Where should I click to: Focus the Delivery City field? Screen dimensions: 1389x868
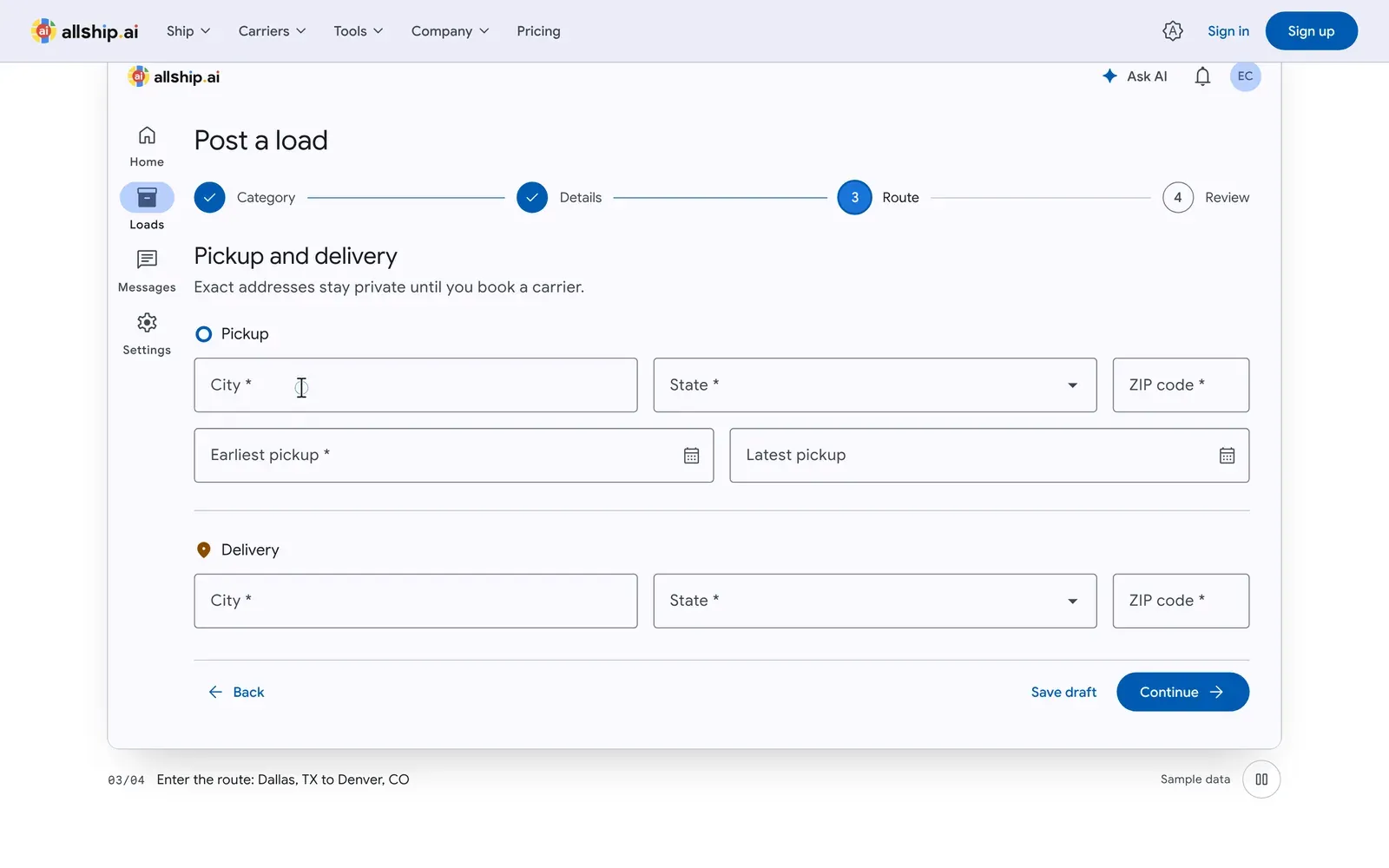click(x=416, y=601)
